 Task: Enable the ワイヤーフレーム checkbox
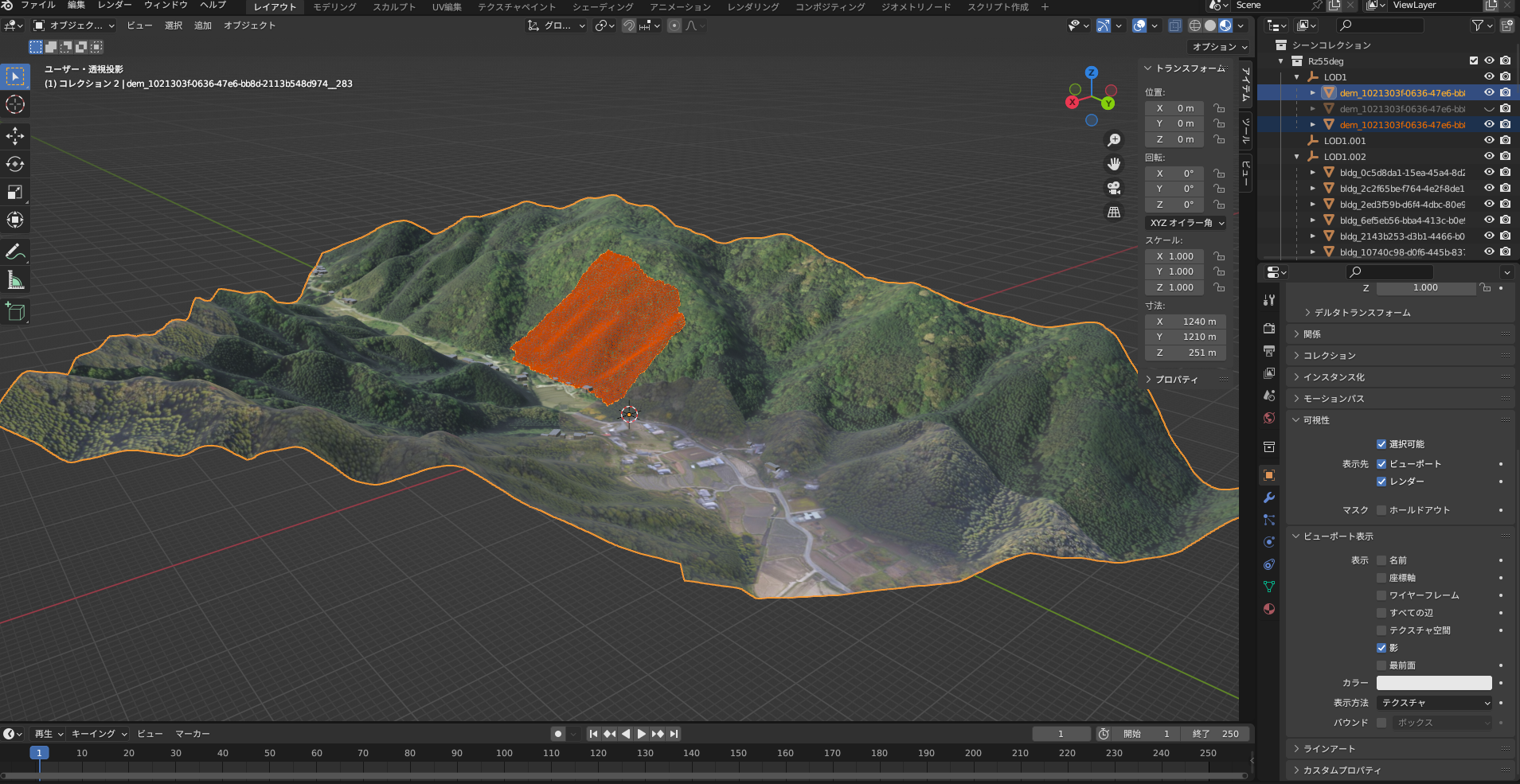[x=1381, y=595]
